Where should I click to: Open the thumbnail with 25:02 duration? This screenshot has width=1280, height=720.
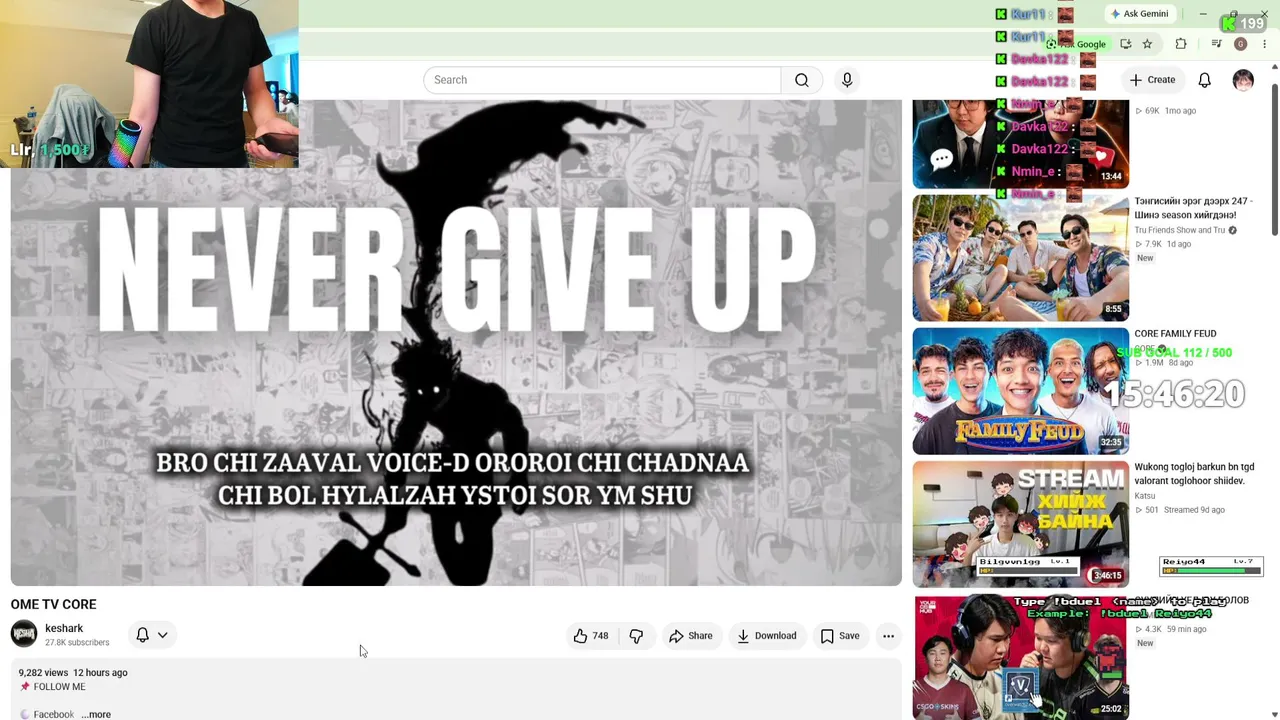coord(1020,657)
